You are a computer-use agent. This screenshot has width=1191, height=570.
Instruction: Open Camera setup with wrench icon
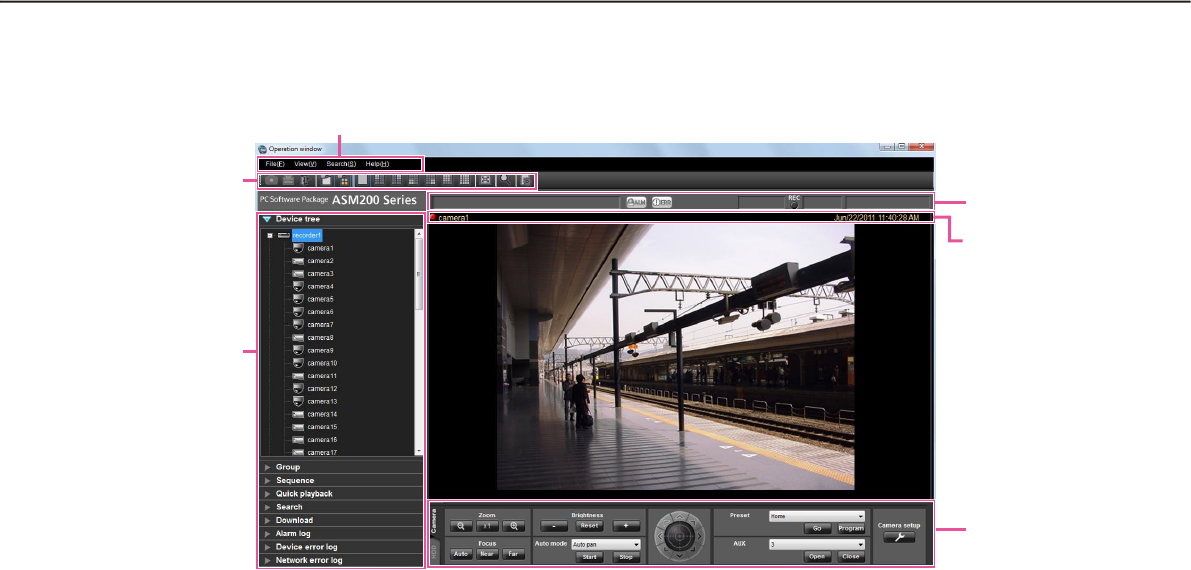[x=897, y=537]
